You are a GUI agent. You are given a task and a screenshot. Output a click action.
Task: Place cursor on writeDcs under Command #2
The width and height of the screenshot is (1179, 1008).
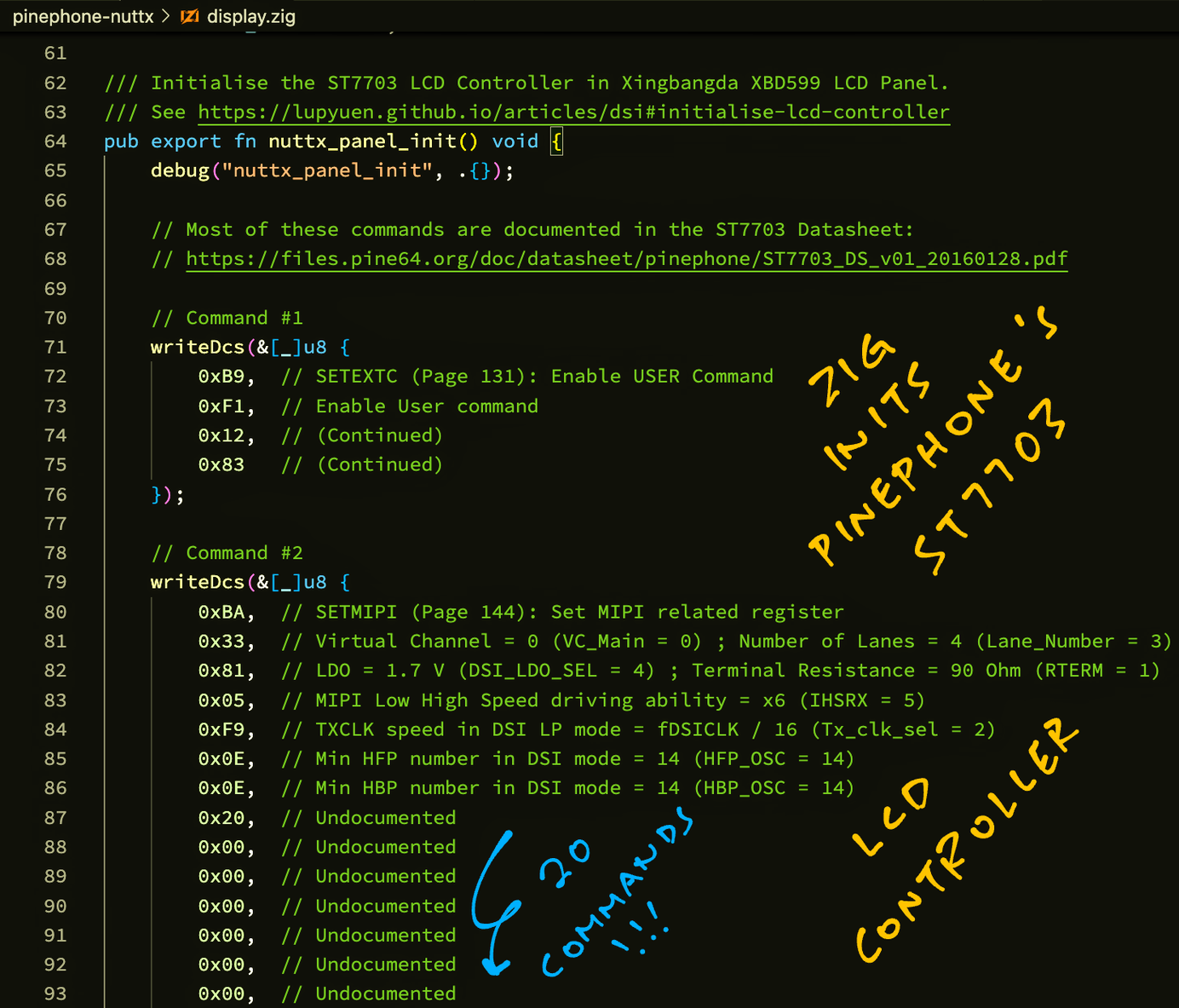coord(198,583)
